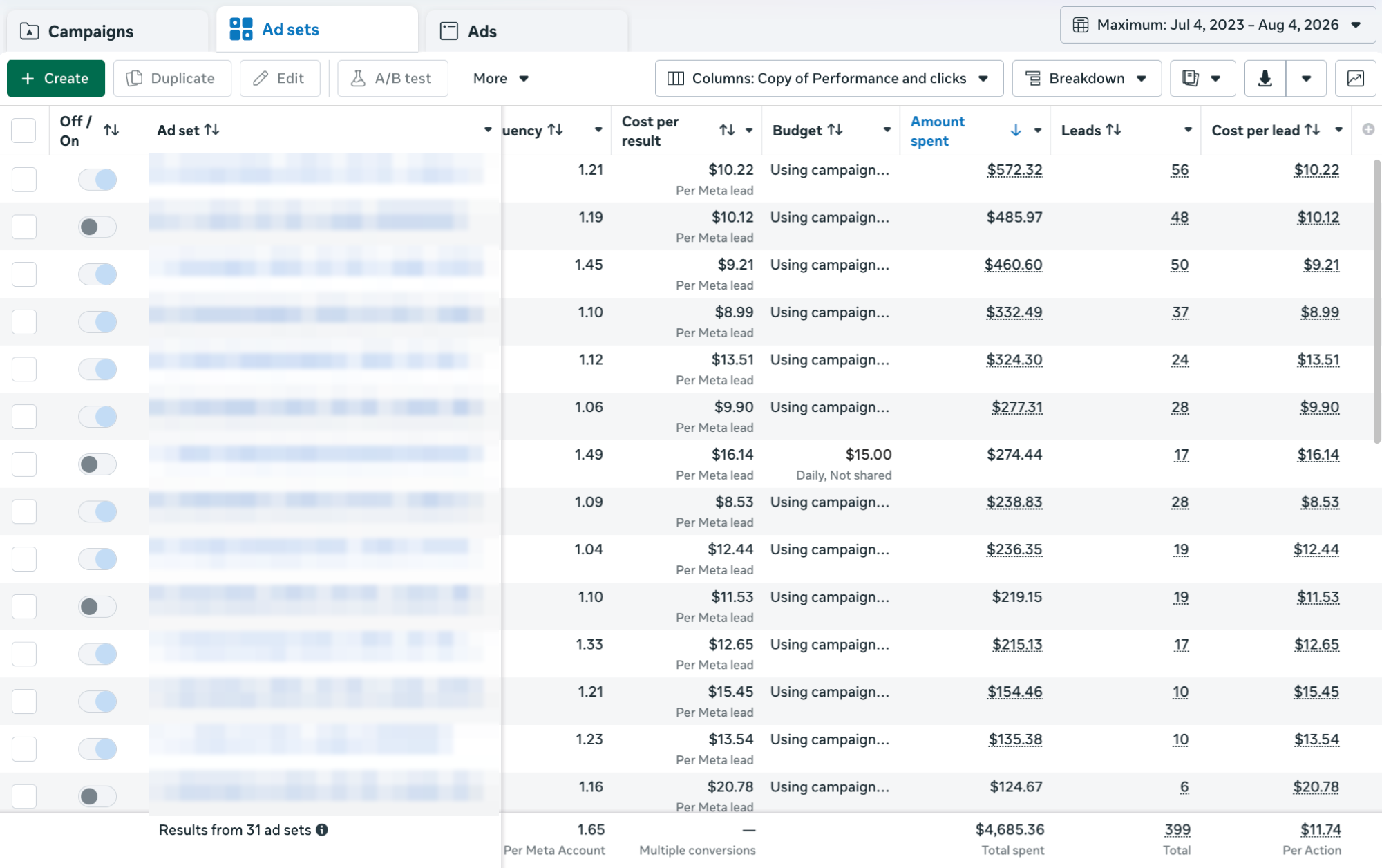Viewport: 1382px width, 868px height.
Task: Open the Budget column menu arrow
Action: click(887, 130)
